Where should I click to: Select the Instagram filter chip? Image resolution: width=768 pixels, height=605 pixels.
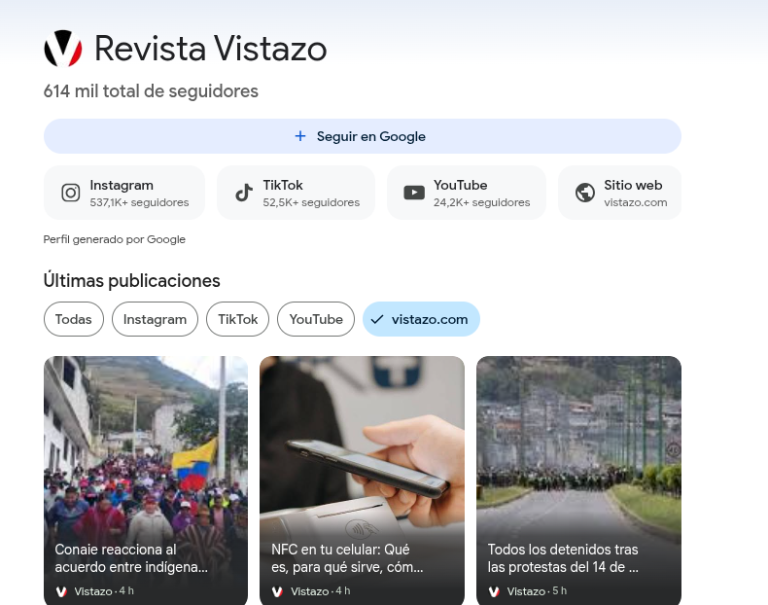(155, 319)
